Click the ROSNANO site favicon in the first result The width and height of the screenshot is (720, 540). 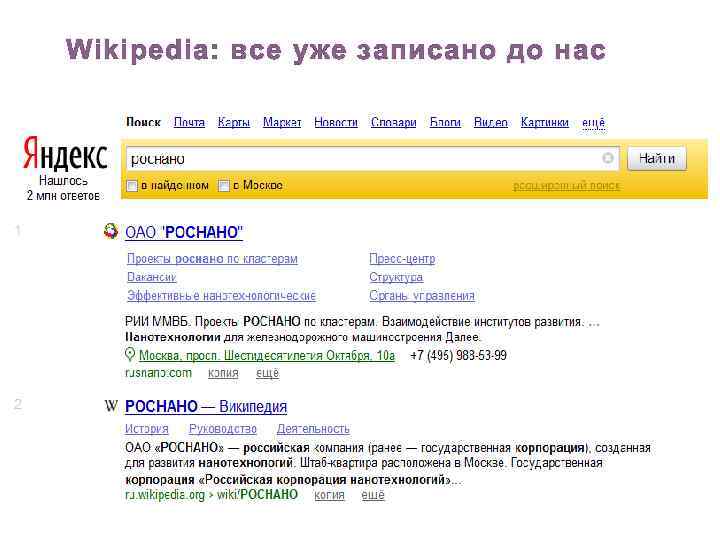click(111, 231)
